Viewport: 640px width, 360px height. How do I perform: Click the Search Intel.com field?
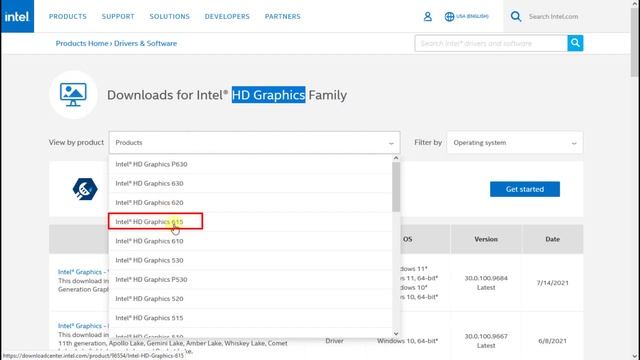click(553, 16)
